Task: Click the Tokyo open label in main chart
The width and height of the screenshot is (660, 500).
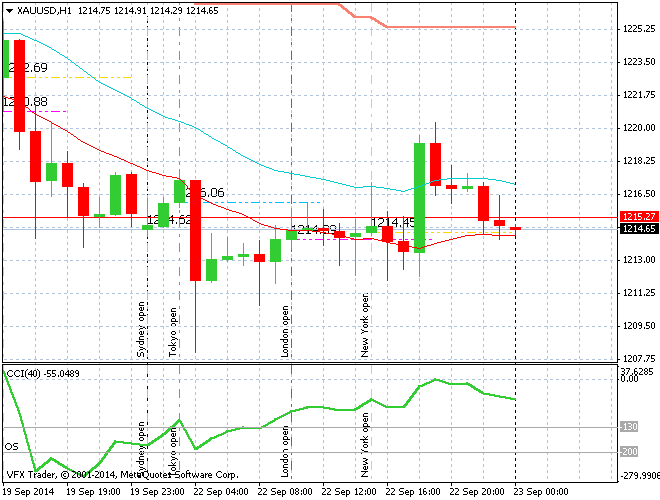Action: click(x=173, y=331)
